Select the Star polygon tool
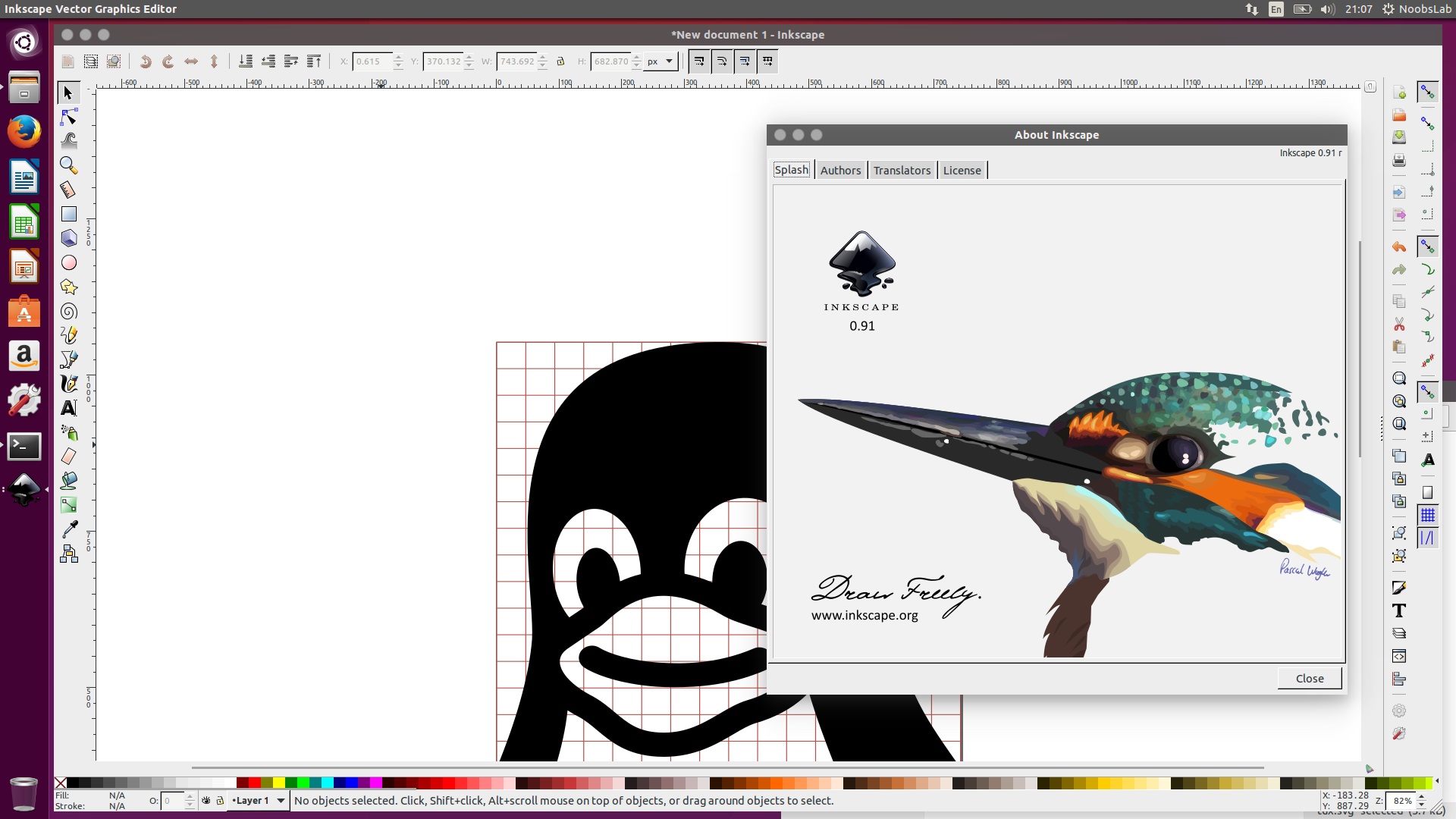 pyautogui.click(x=69, y=287)
